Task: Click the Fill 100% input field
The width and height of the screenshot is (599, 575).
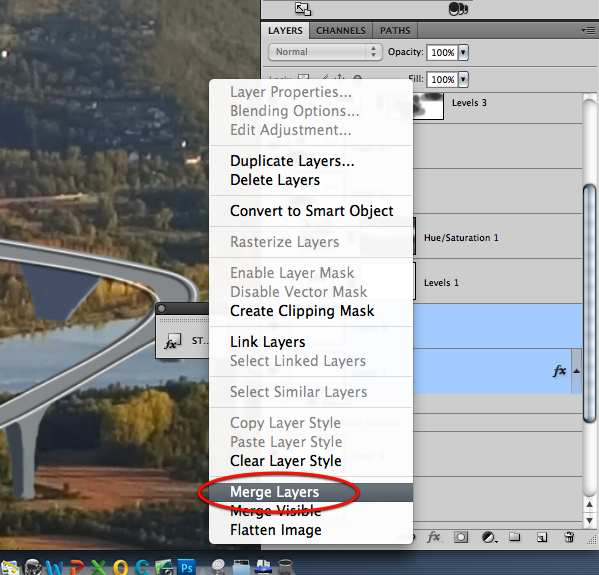Action: [x=442, y=79]
